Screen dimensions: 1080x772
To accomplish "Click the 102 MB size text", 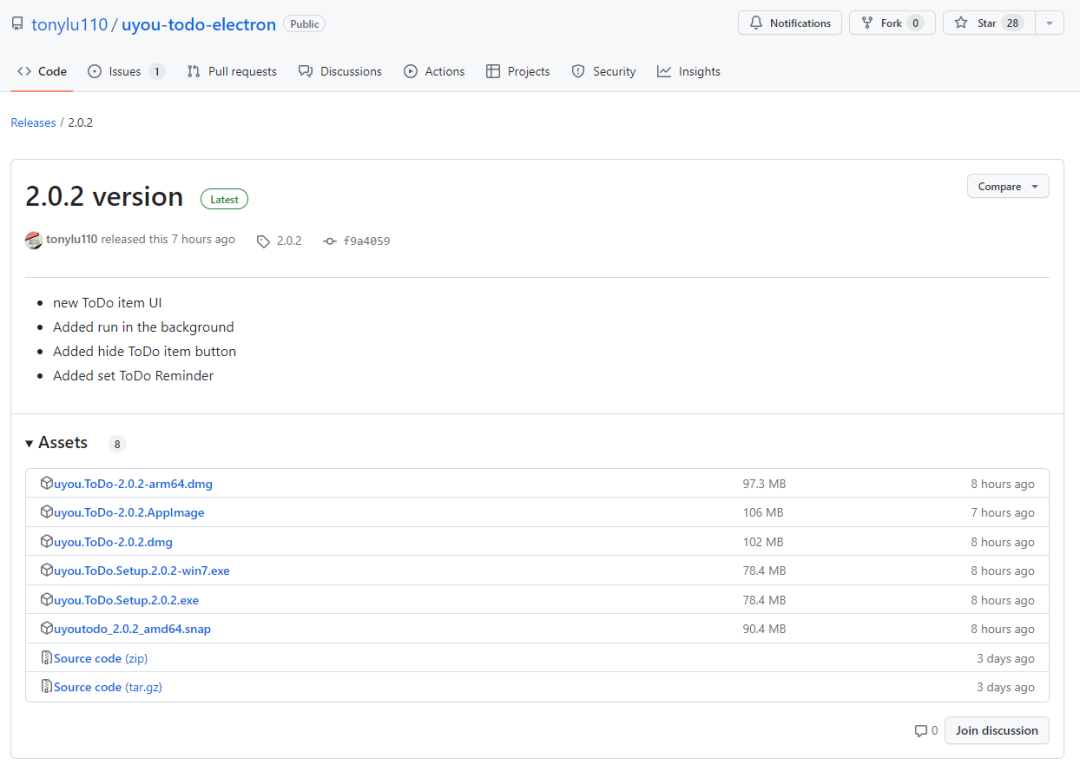I will coord(763,542).
